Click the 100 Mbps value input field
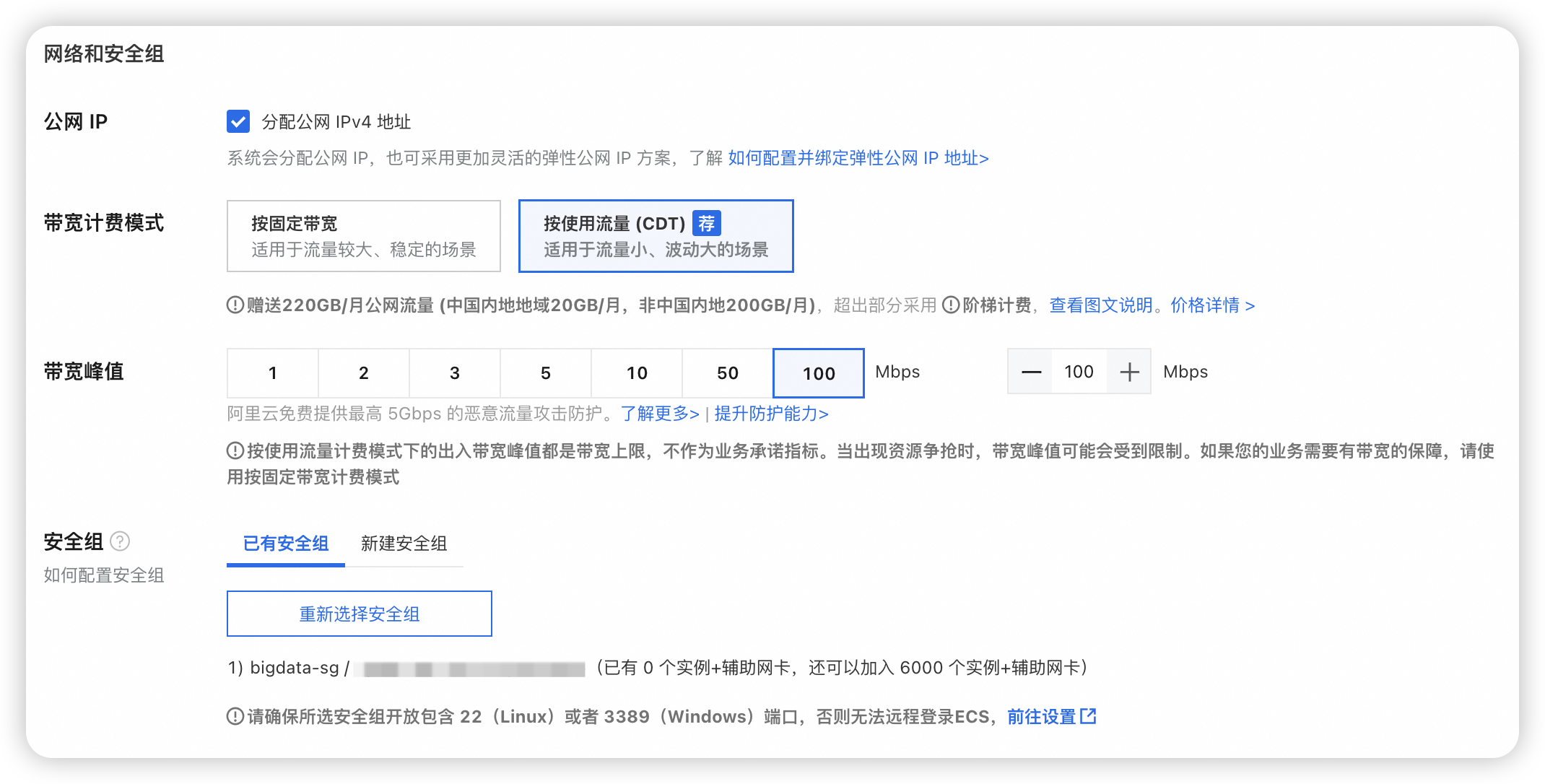The image size is (1545, 784). point(1079,372)
